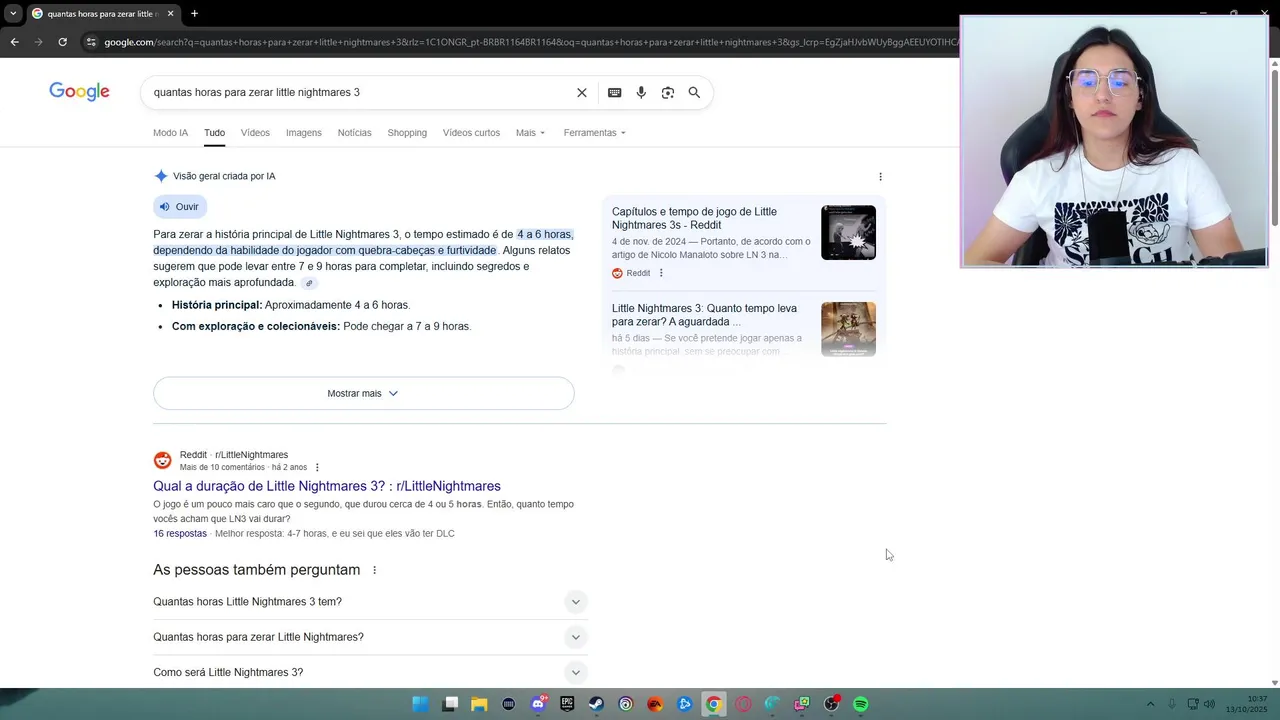Click thumbnail of the 'Quanto tempo leva' card
This screenshot has width=1280, height=720.
point(848,329)
